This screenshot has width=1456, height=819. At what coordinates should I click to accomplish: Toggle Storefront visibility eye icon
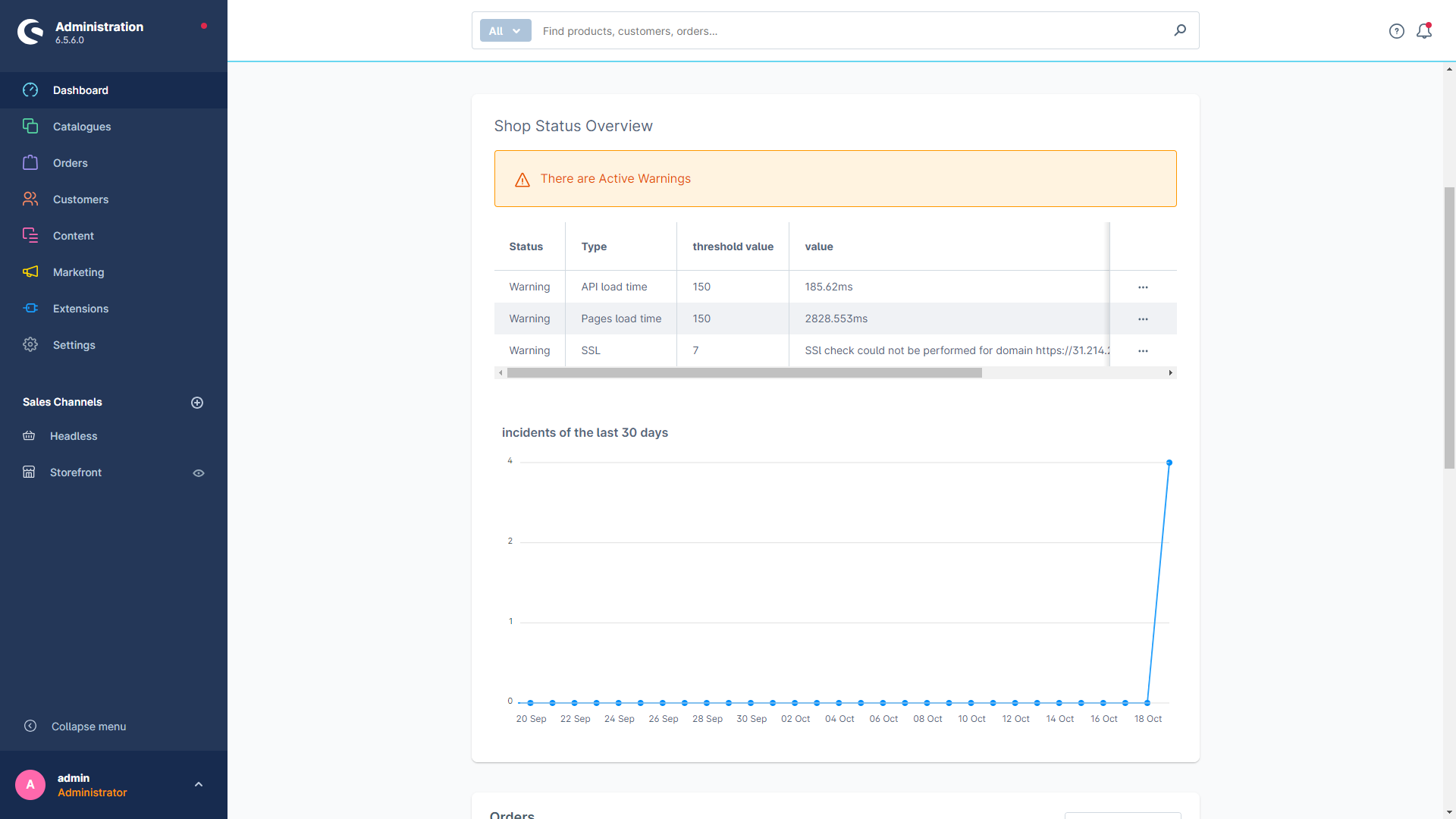click(199, 472)
